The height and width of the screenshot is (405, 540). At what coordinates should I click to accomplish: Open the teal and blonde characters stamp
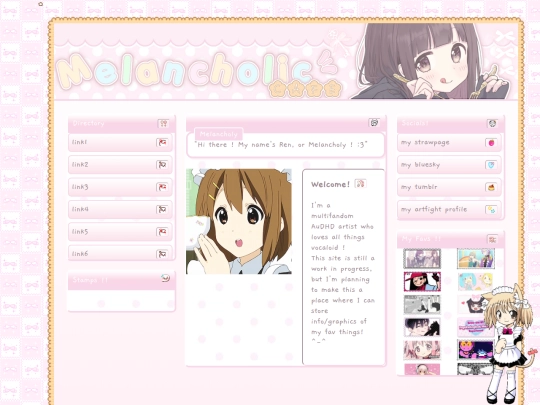pos(476,282)
